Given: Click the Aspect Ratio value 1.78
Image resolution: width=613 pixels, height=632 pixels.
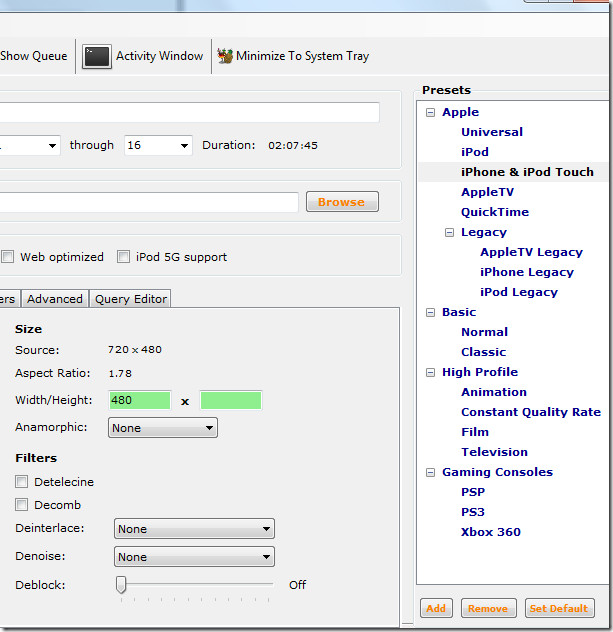Looking at the screenshot, I should coord(120,374).
